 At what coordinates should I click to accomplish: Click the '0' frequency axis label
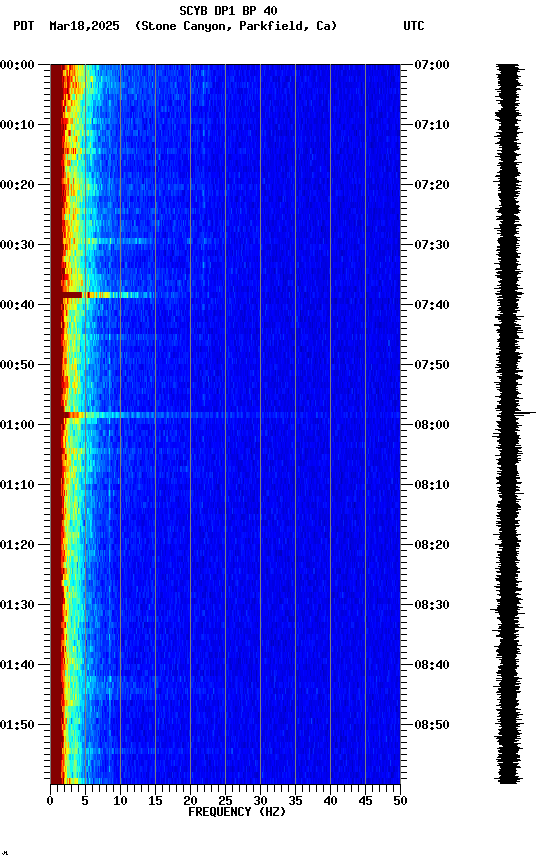pos(50,801)
